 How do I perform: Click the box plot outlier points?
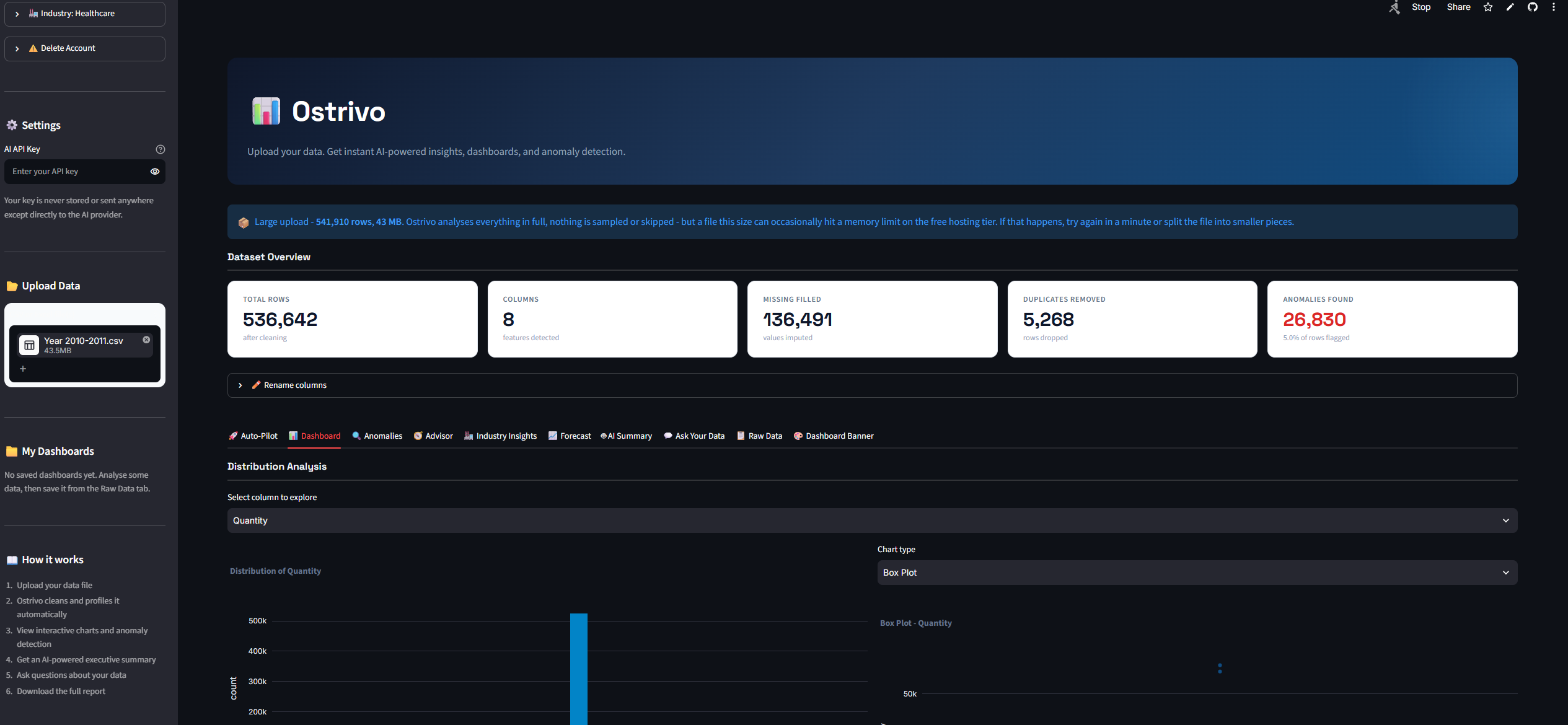1220,669
